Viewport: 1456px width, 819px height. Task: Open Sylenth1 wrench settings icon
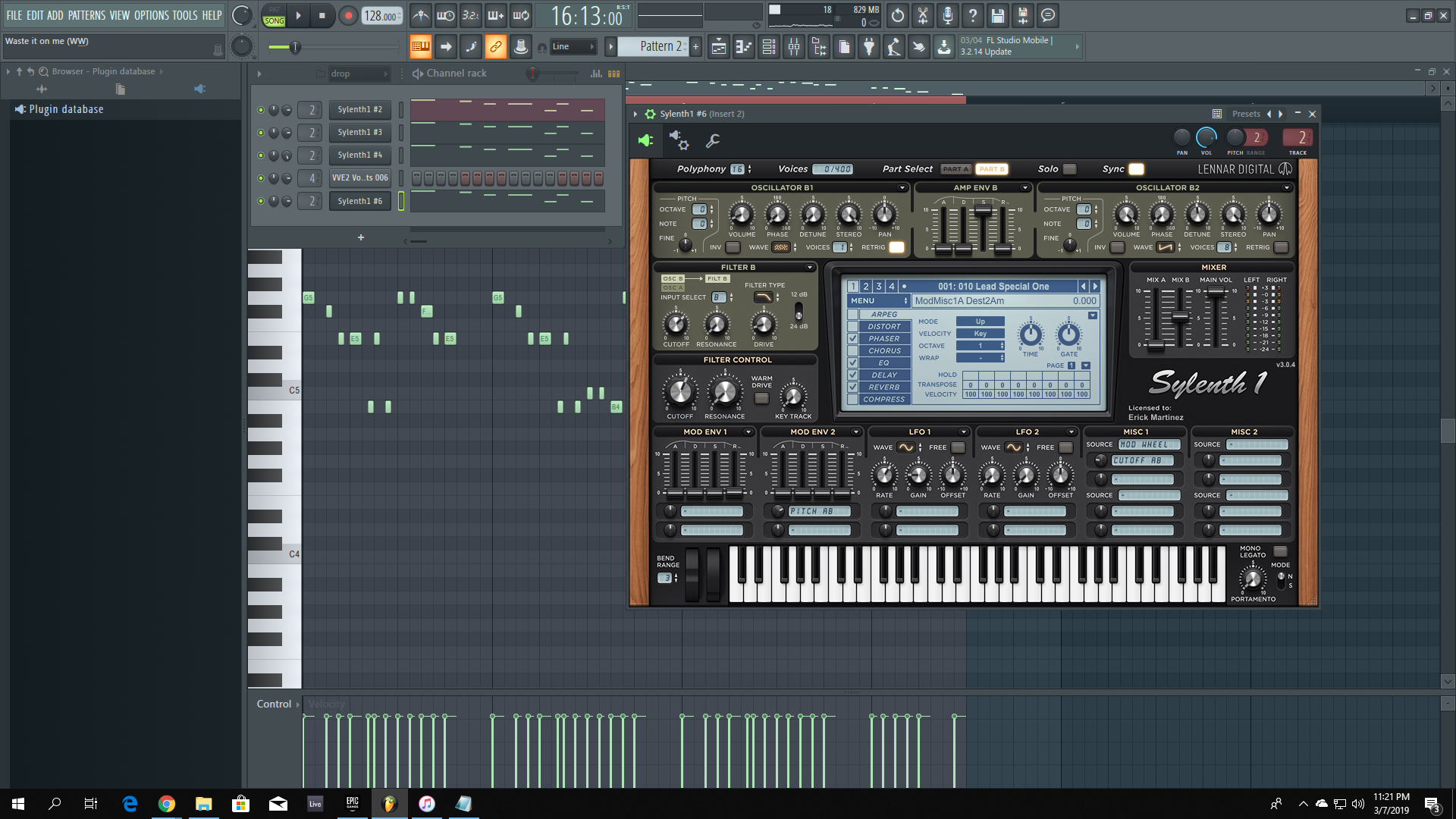tap(713, 140)
